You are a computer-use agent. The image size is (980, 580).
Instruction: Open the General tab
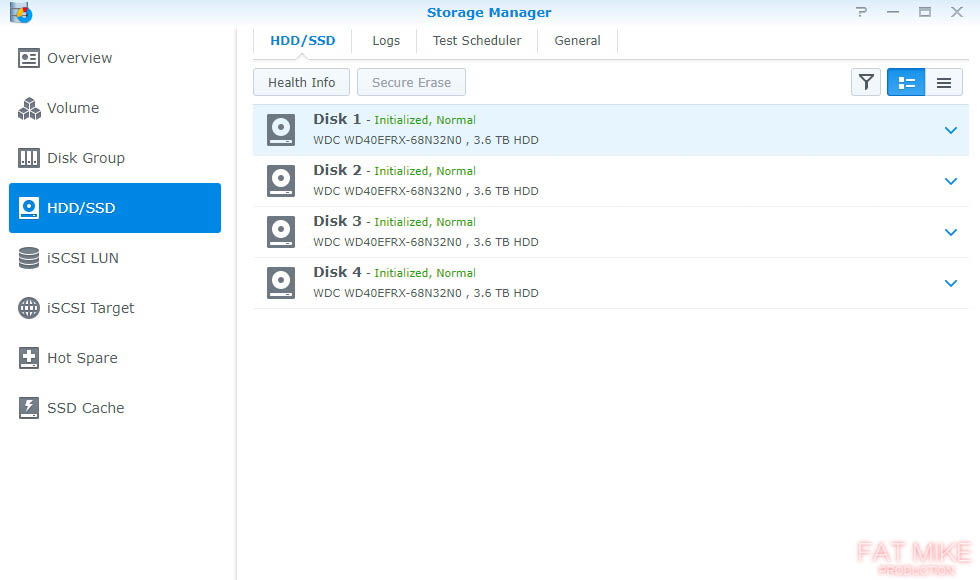(x=578, y=41)
